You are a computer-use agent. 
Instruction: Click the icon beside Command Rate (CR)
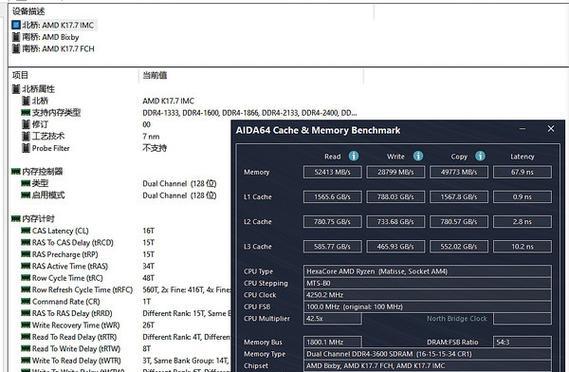(x=25, y=302)
